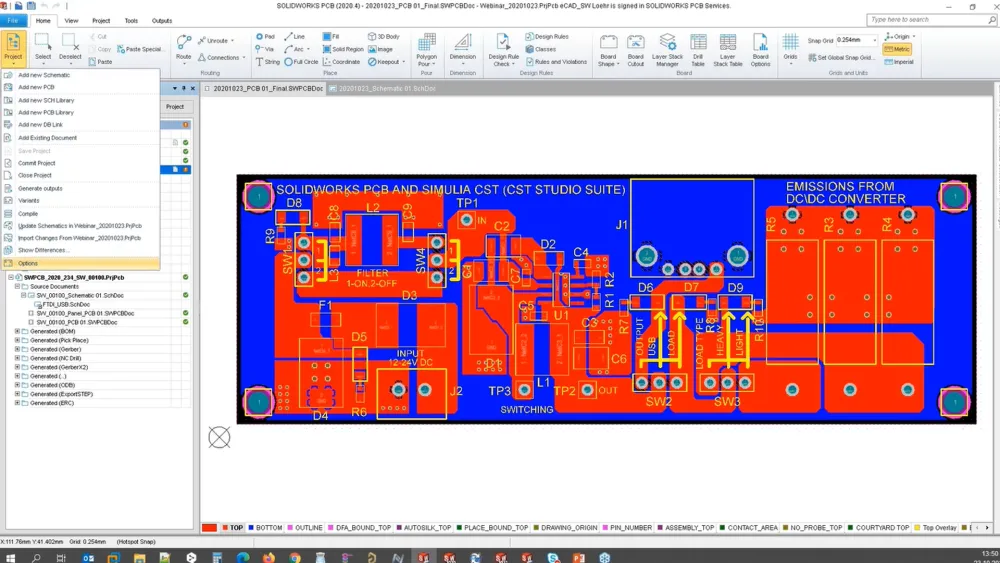Click the Board Cutout tool
The width and height of the screenshot is (1000, 563).
pos(635,50)
